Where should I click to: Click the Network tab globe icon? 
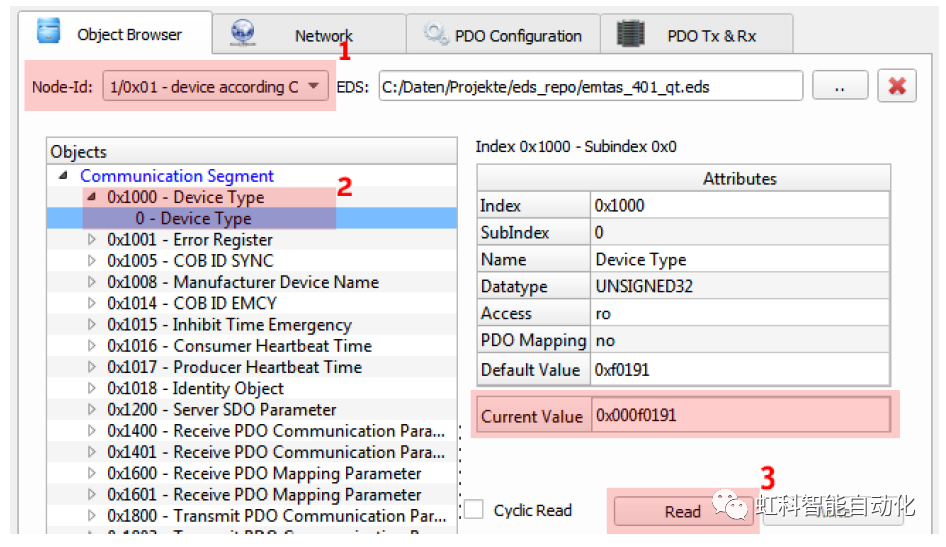241,32
